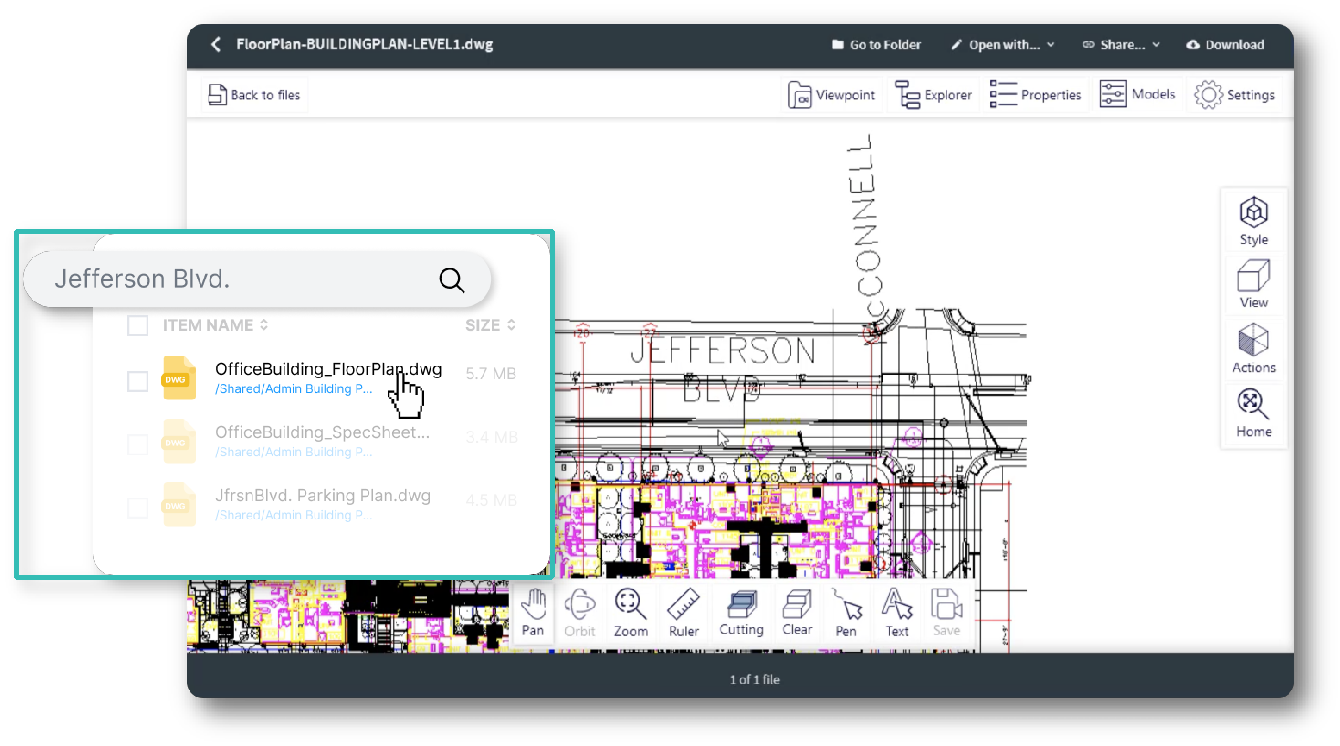Download the current DWG file
This screenshot has height=746, width=1340.
(1225, 45)
